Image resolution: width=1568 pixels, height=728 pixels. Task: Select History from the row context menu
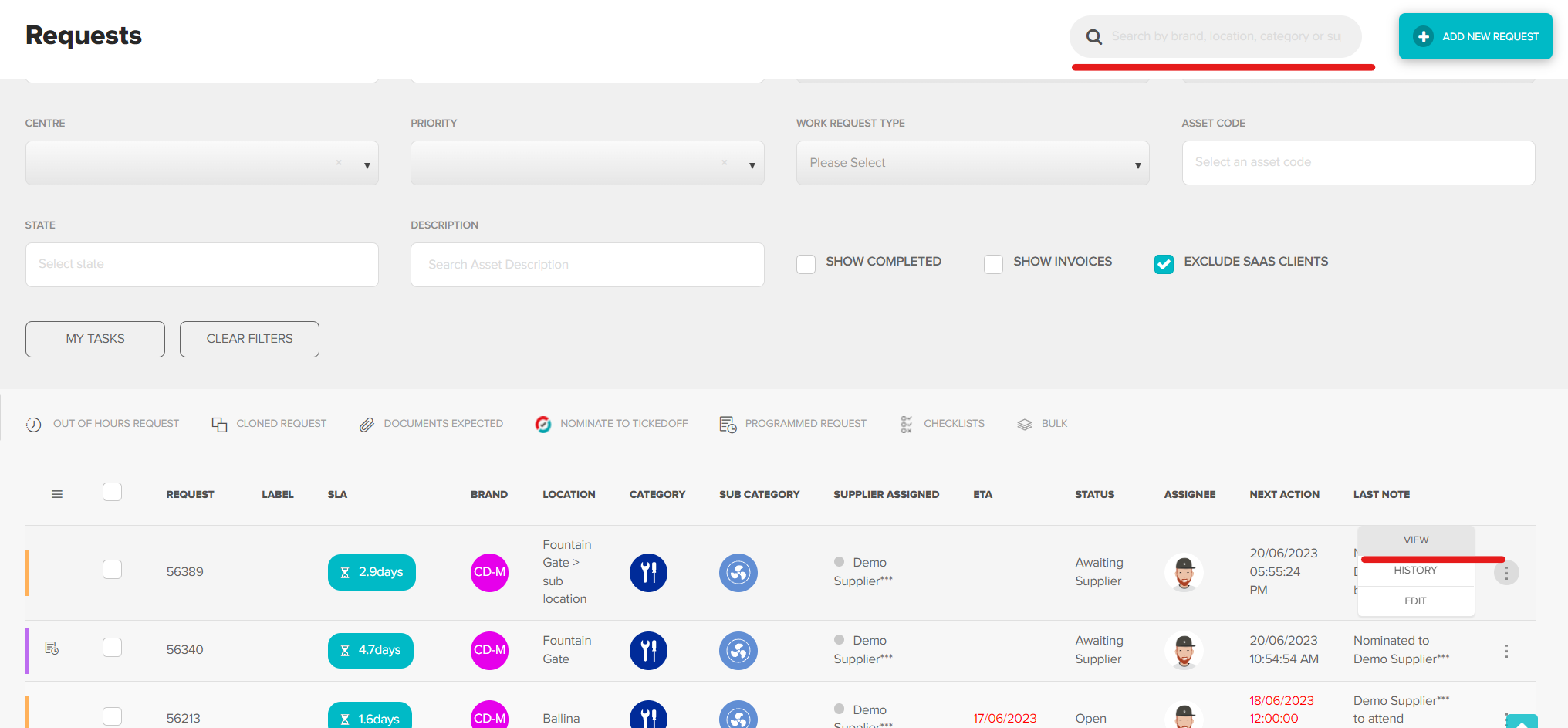click(1415, 571)
